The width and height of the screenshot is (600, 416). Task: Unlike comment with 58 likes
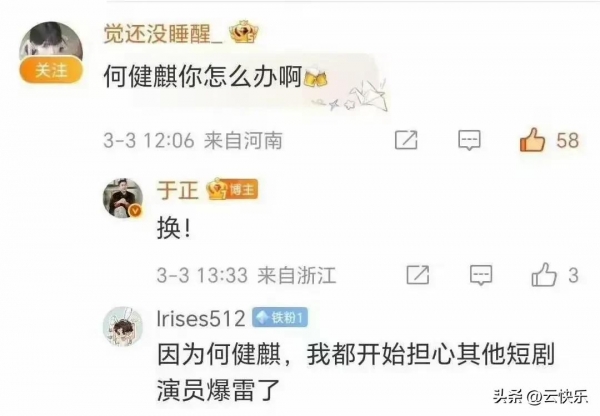(x=532, y=139)
